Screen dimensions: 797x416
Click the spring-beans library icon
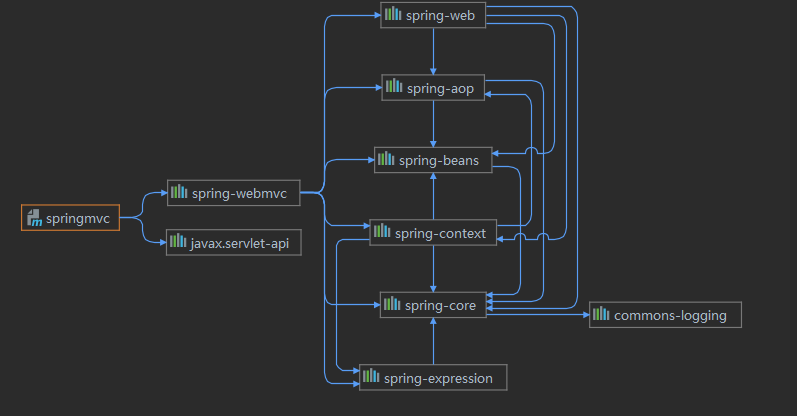[386, 159]
